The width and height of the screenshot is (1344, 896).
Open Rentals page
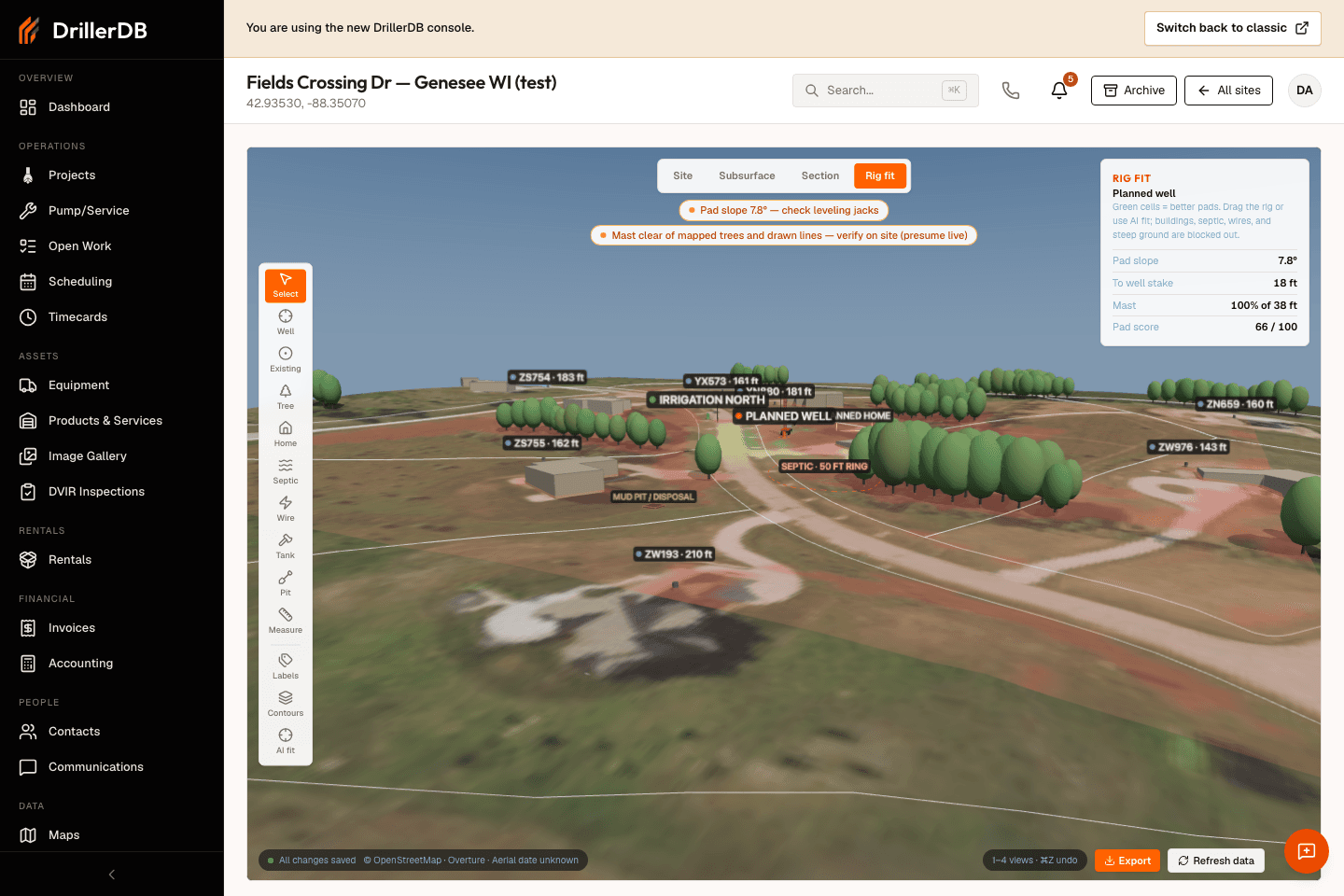(x=112, y=560)
